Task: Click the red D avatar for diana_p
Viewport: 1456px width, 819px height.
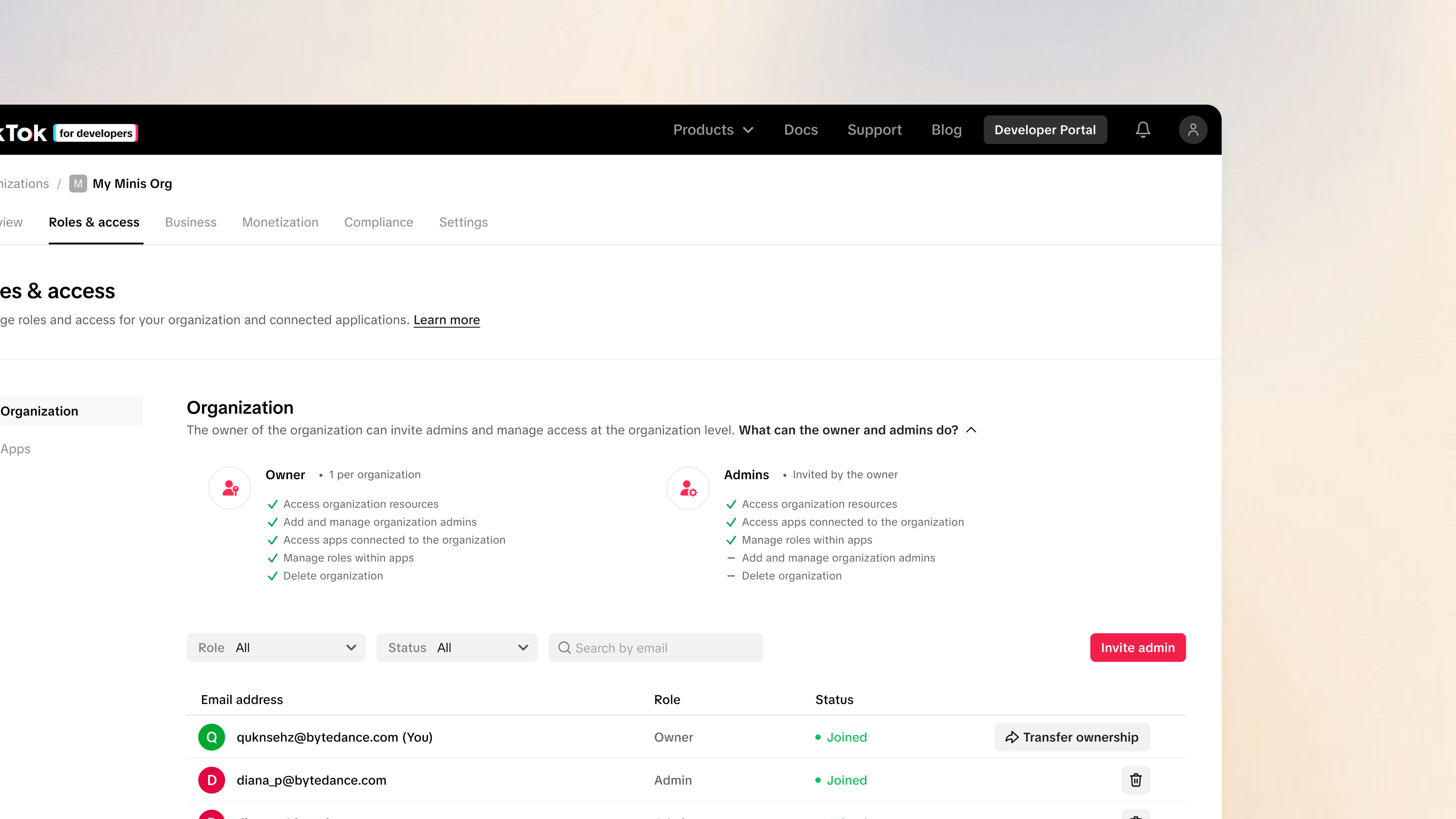Action: click(x=211, y=780)
